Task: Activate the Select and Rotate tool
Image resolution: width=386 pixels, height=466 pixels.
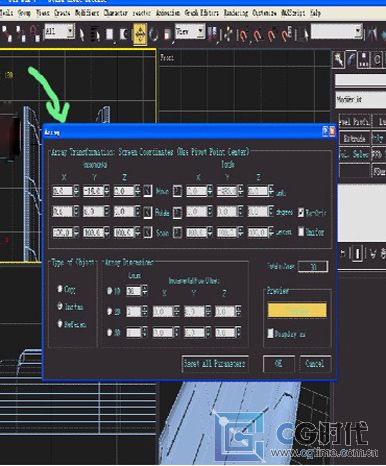Action: [x=154, y=34]
